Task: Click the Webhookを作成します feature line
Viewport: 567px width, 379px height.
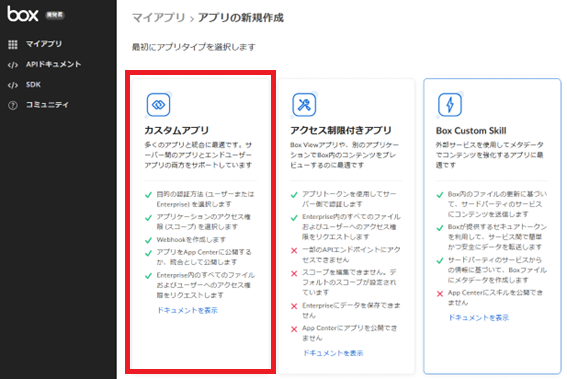Action: click(191, 239)
